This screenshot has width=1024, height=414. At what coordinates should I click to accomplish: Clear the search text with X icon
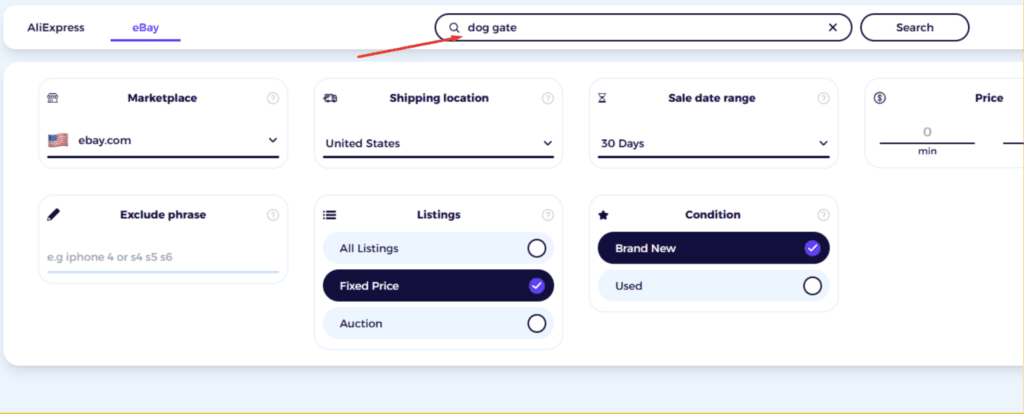click(833, 28)
